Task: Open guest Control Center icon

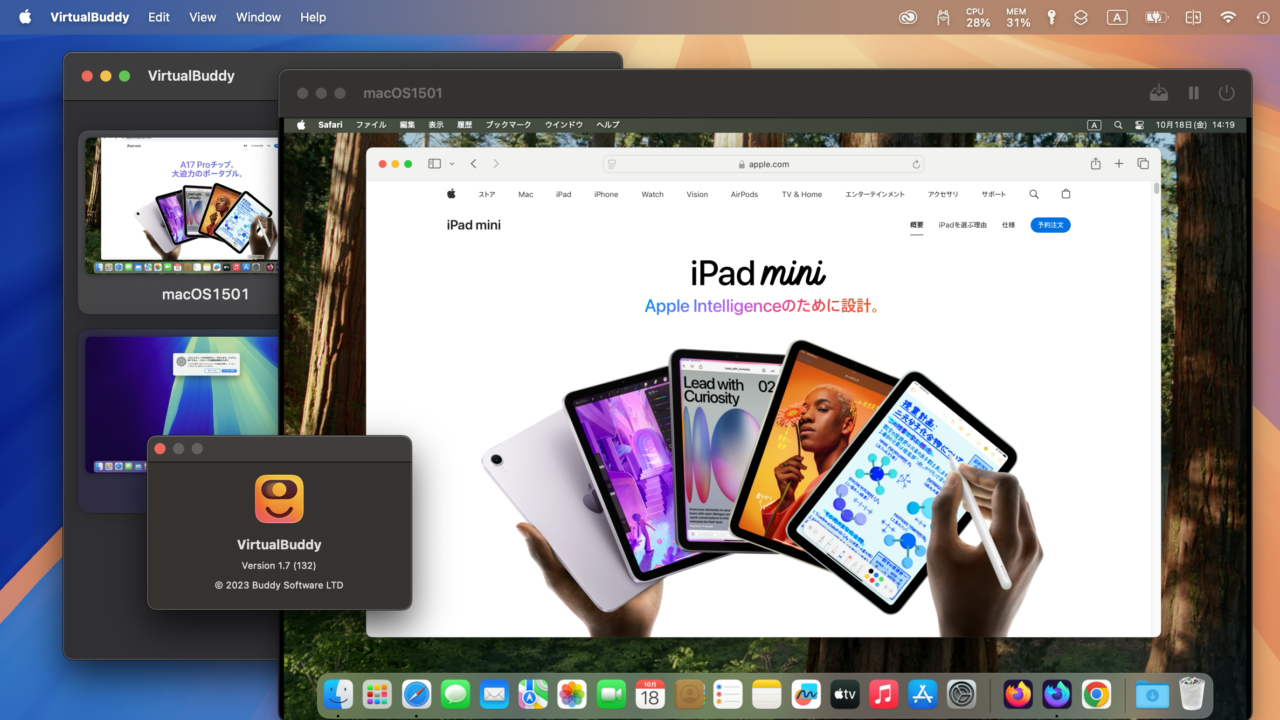Action: click(x=1139, y=125)
